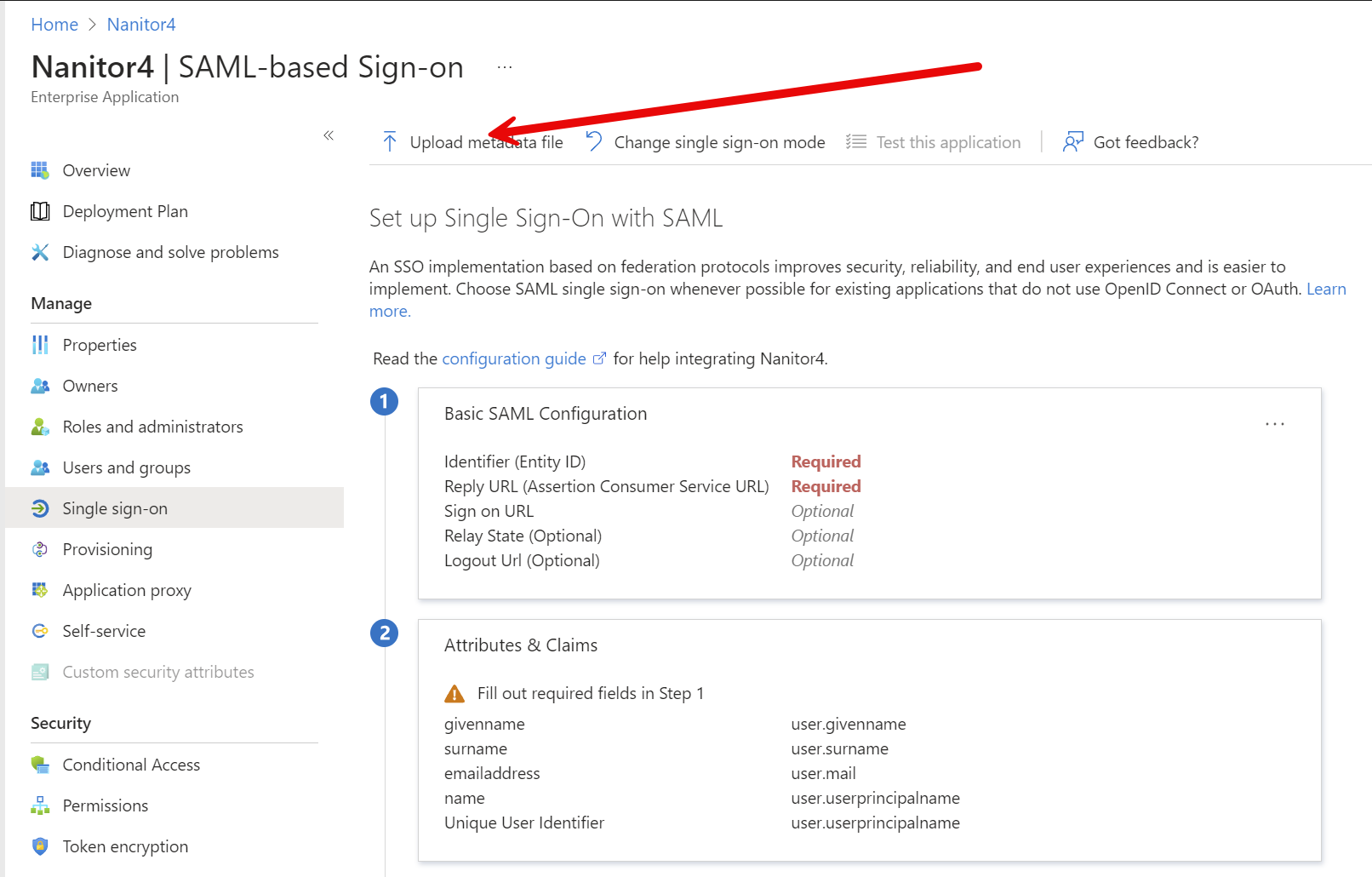Open the configuration guide link
The image size is (1372, 877).
pyautogui.click(x=514, y=358)
